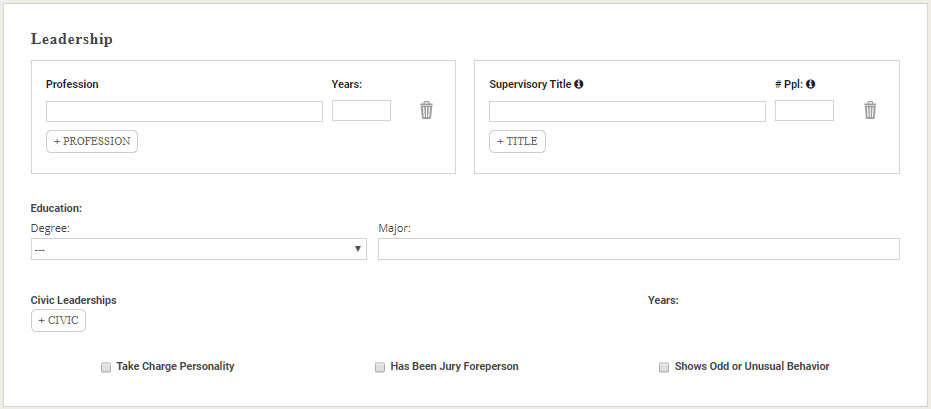
Task: Select the Supervisory Title text field
Action: click(628, 111)
